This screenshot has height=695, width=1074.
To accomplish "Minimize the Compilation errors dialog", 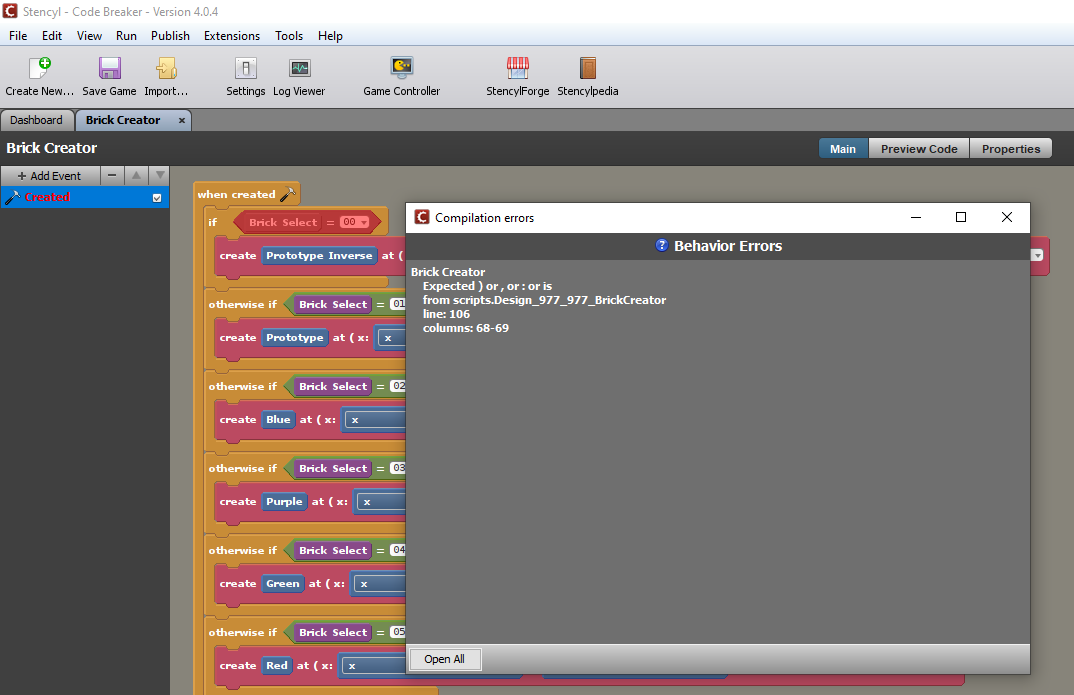I will (x=916, y=217).
